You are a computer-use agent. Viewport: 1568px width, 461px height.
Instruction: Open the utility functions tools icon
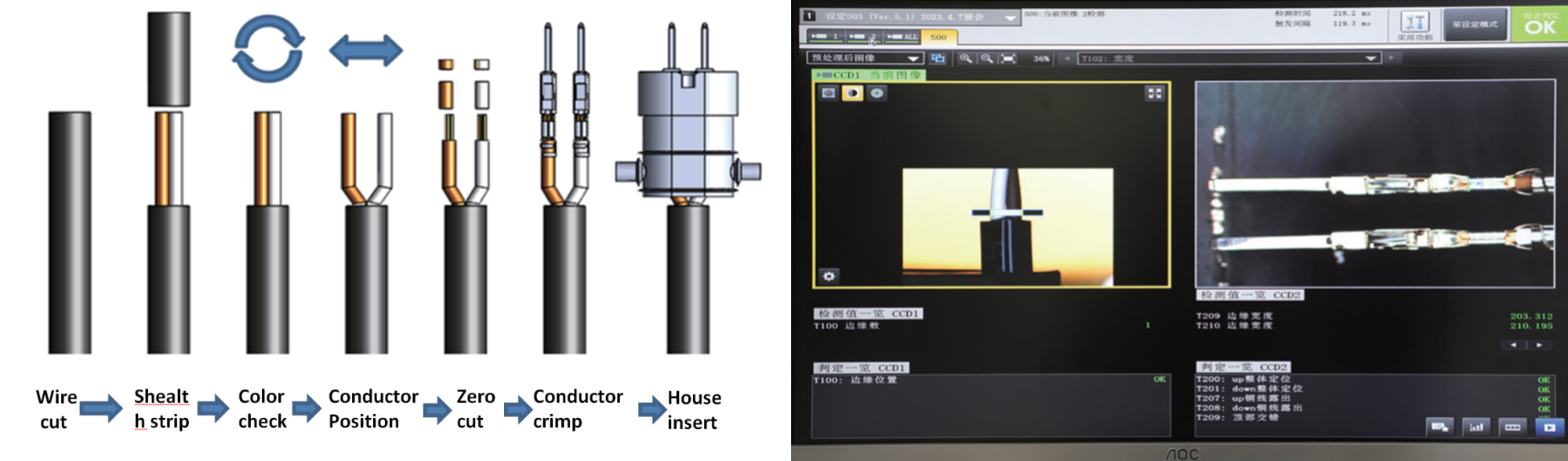click(x=1414, y=23)
